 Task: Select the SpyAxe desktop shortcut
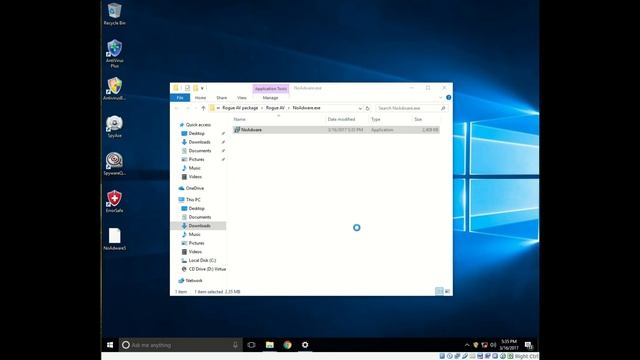pos(114,127)
